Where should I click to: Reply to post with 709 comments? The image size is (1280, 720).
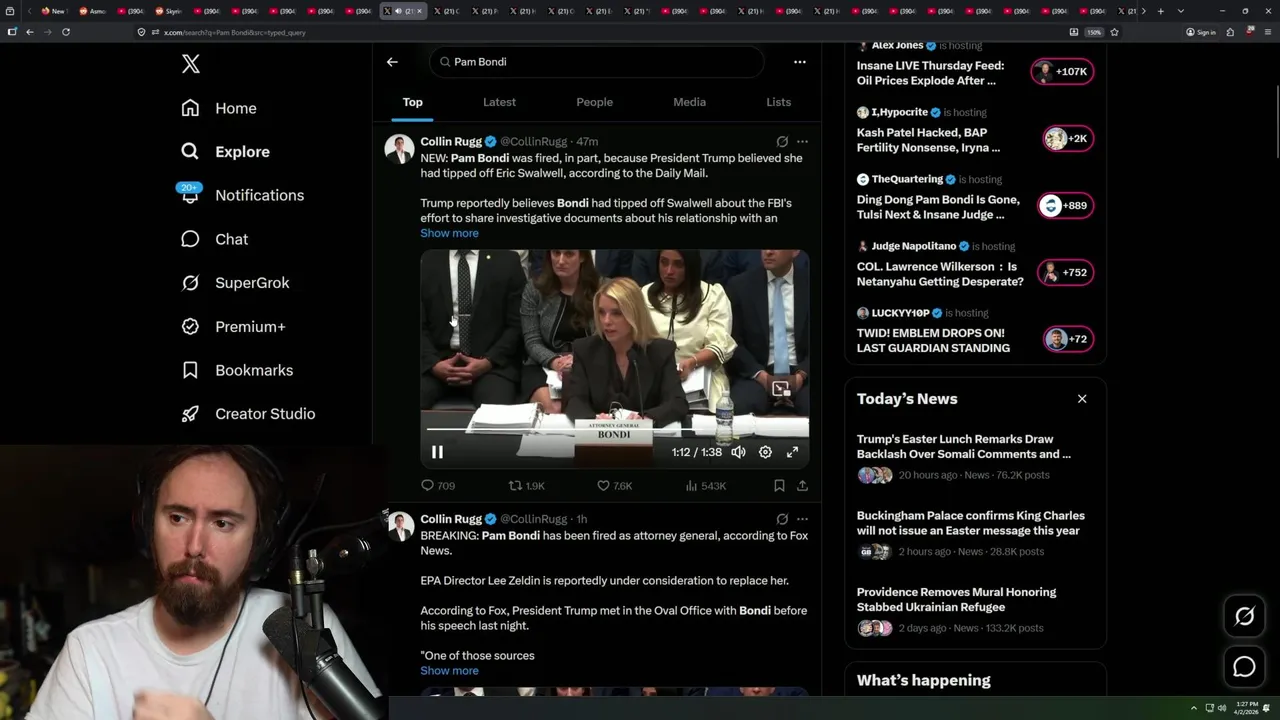click(438, 486)
